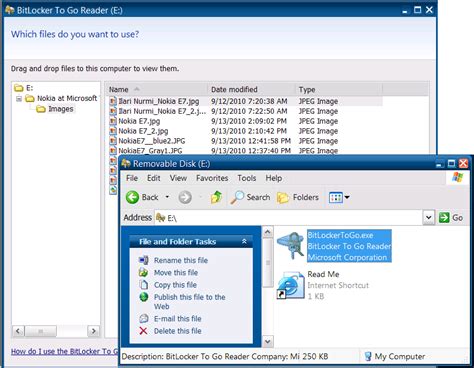The image size is (474, 368).
Task: Click the task pane scroll down arrow
Action: (x=268, y=341)
